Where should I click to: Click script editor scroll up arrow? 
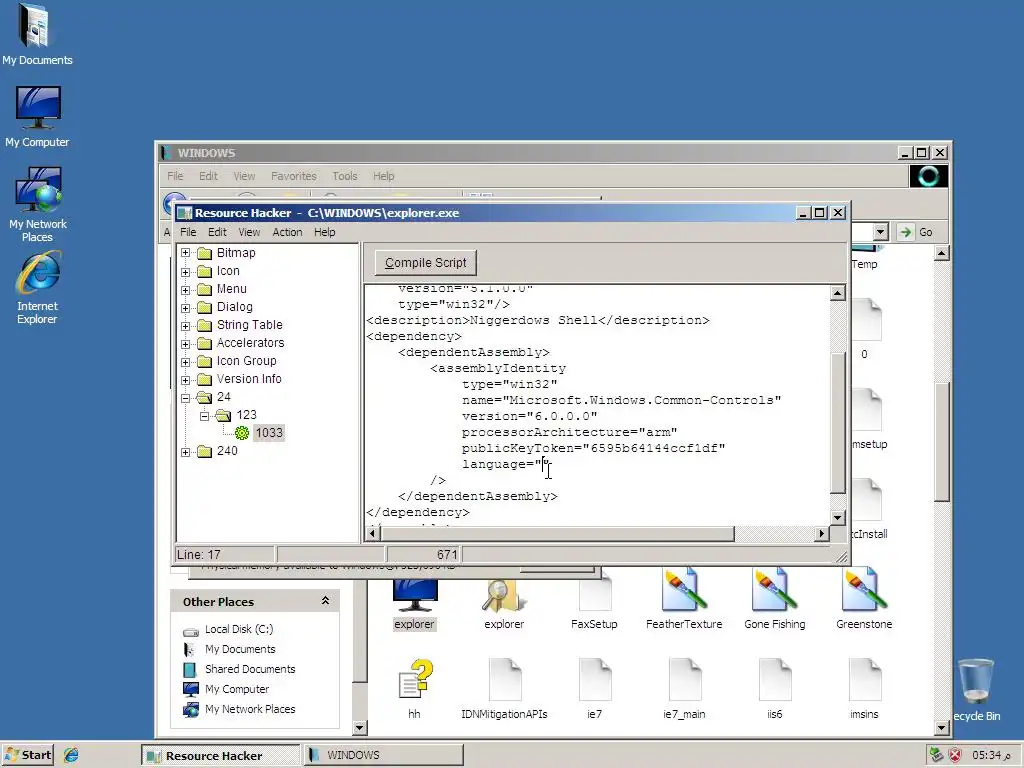[838, 293]
